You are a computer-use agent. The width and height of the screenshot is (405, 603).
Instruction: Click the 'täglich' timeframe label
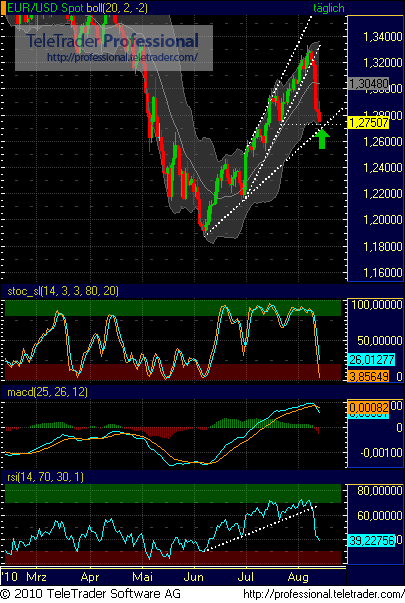point(328,8)
